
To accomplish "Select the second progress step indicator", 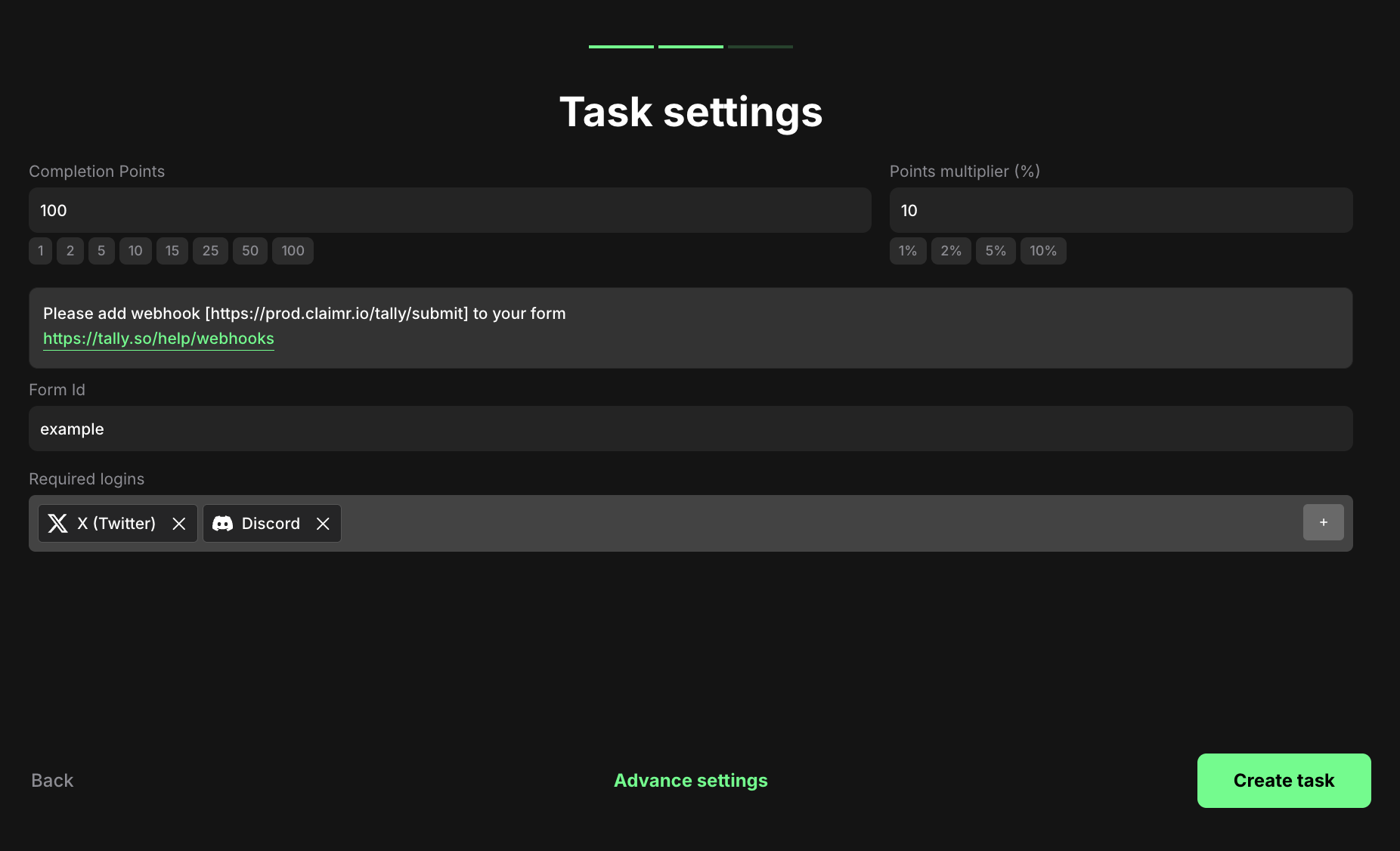I will [x=691, y=47].
